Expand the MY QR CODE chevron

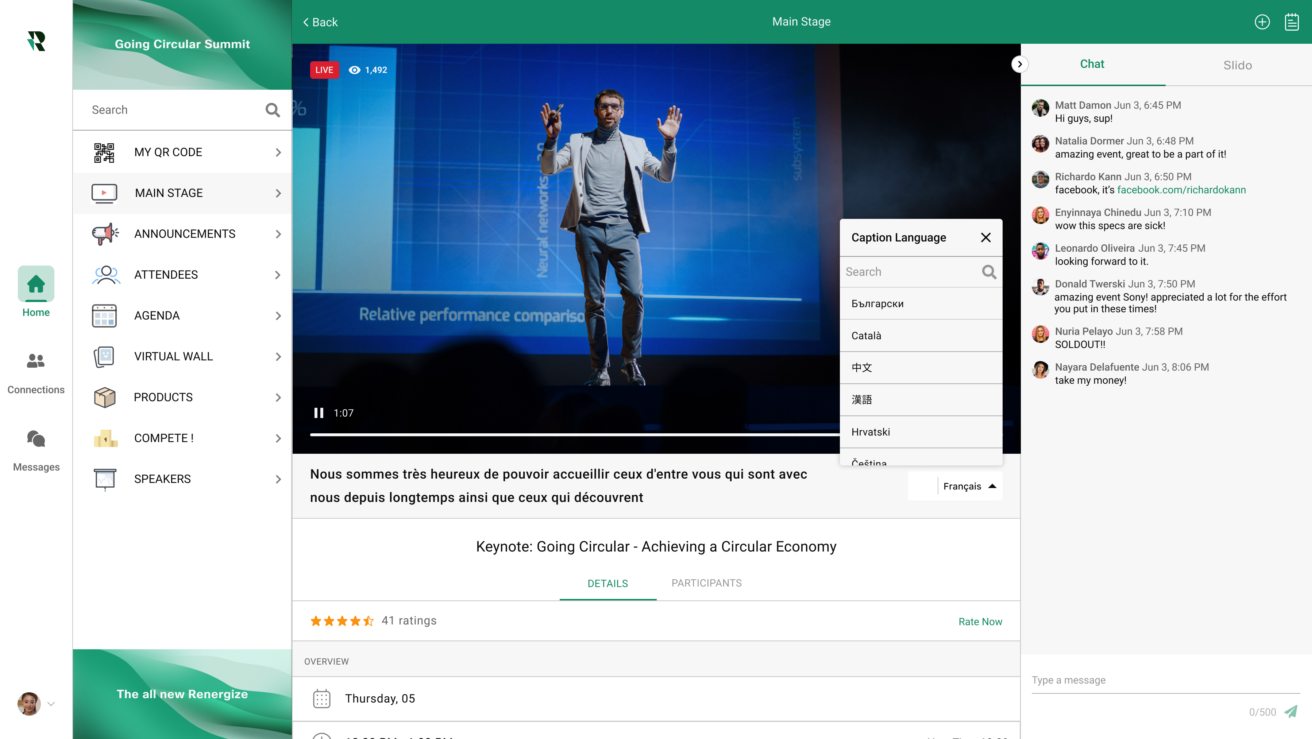point(278,152)
